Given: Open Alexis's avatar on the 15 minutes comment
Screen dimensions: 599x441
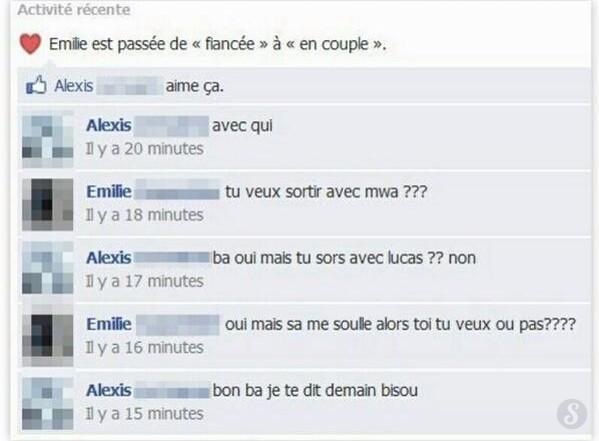Looking at the screenshot, I should point(48,404).
